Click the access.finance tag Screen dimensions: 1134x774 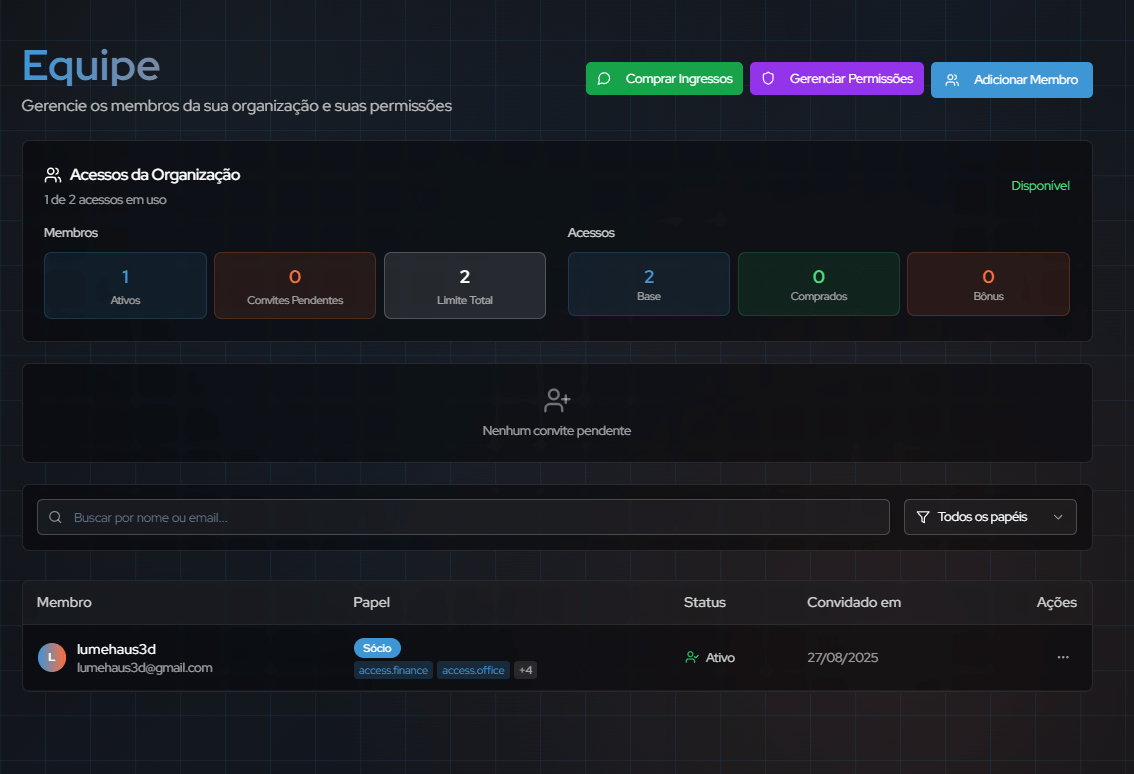(x=393, y=671)
